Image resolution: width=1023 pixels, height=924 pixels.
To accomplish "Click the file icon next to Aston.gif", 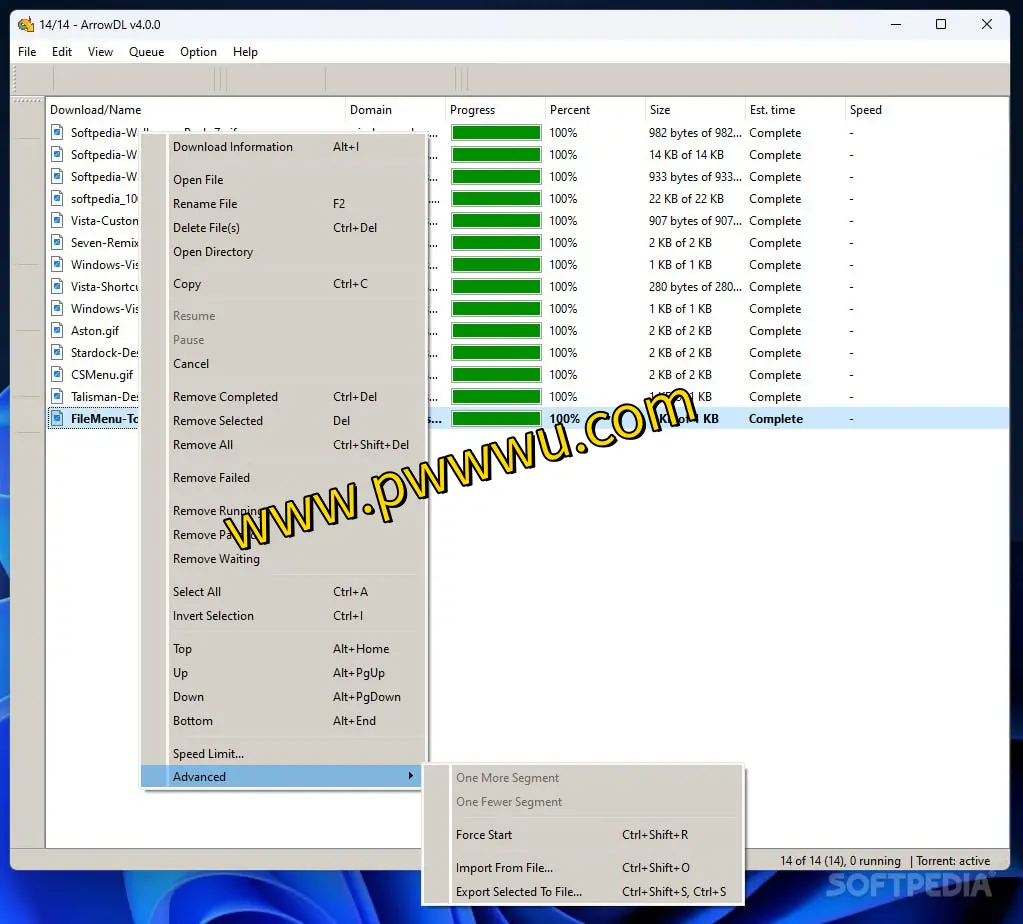I will (59, 331).
